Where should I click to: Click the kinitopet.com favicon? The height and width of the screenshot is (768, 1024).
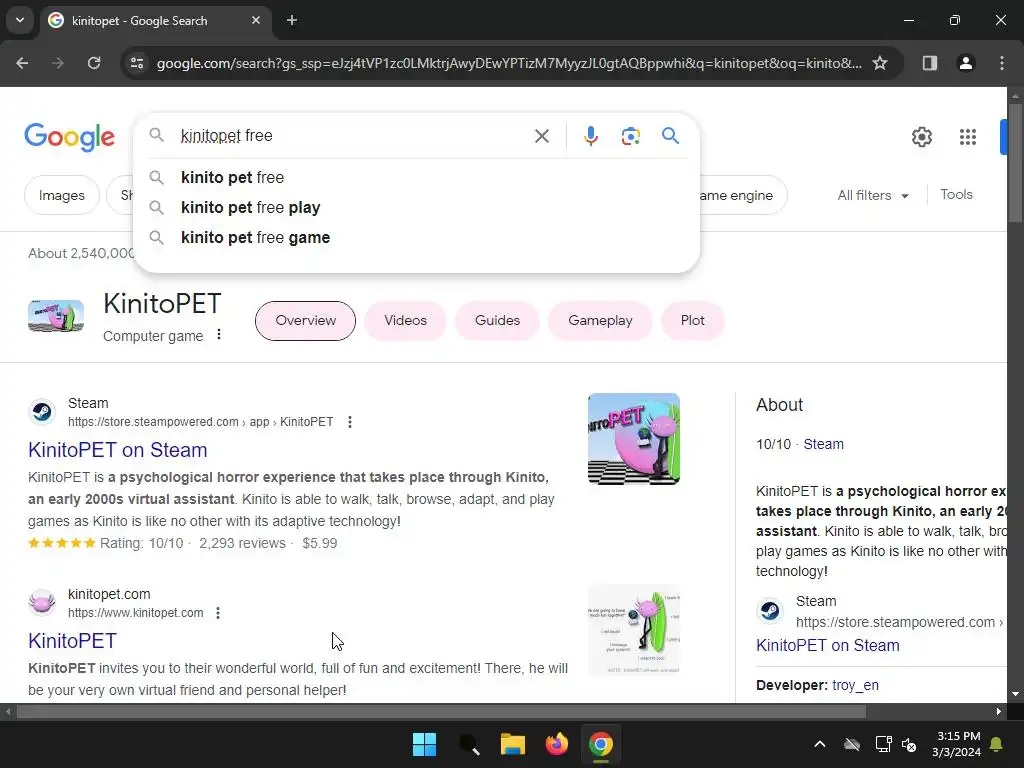pos(42,603)
